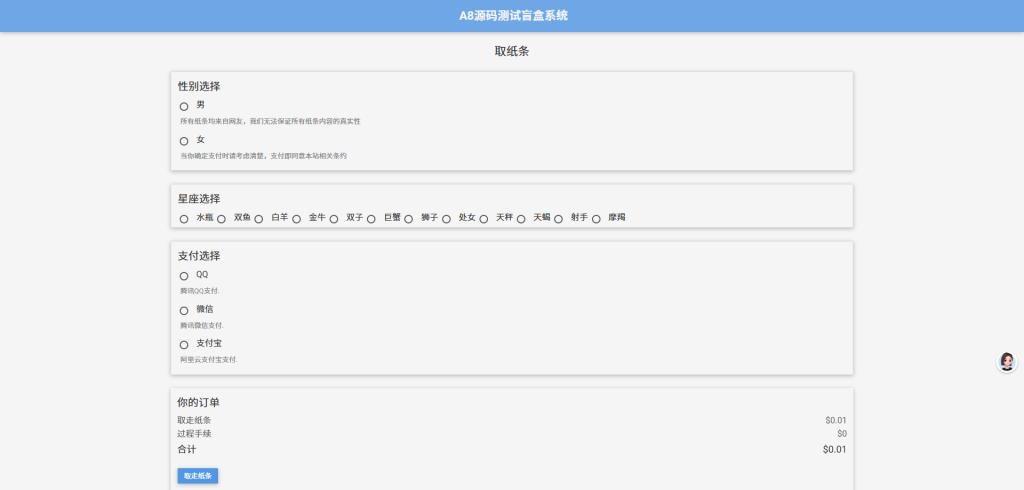Image resolution: width=1024 pixels, height=490 pixels.
Task: Select QQ as payment method
Action: [184, 276]
